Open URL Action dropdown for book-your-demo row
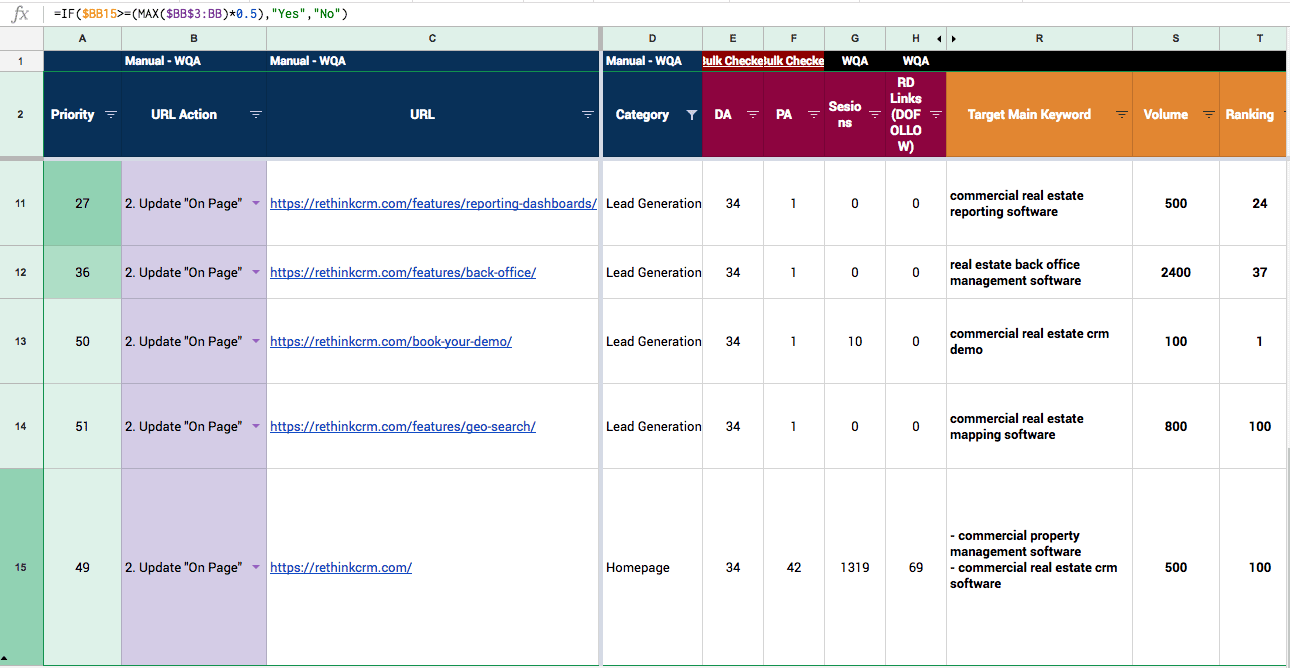The width and height of the screenshot is (1290, 668). (256, 341)
